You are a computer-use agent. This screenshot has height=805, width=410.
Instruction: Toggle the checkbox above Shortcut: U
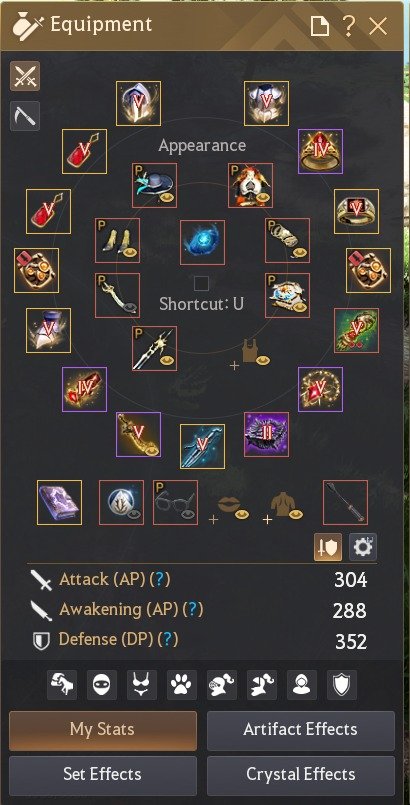pyautogui.click(x=202, y=283)
